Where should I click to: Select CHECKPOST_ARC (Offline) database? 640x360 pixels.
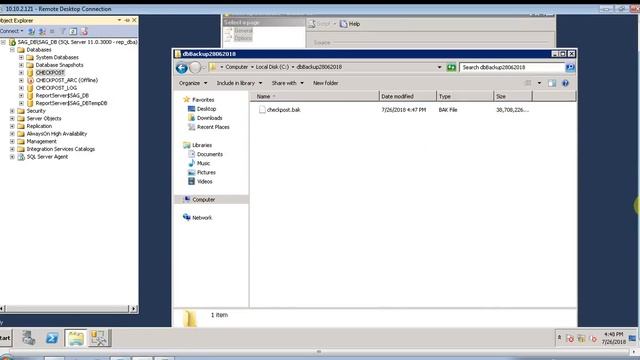tap(67, 80)
